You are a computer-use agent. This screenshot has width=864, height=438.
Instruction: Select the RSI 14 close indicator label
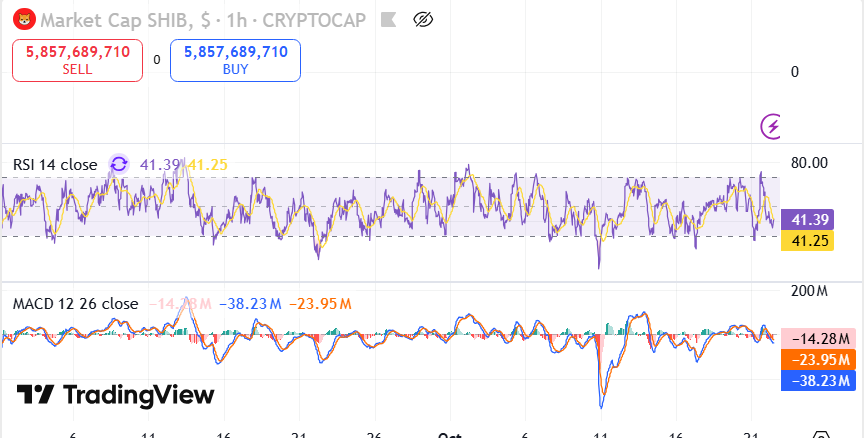(x=55, y=164)
